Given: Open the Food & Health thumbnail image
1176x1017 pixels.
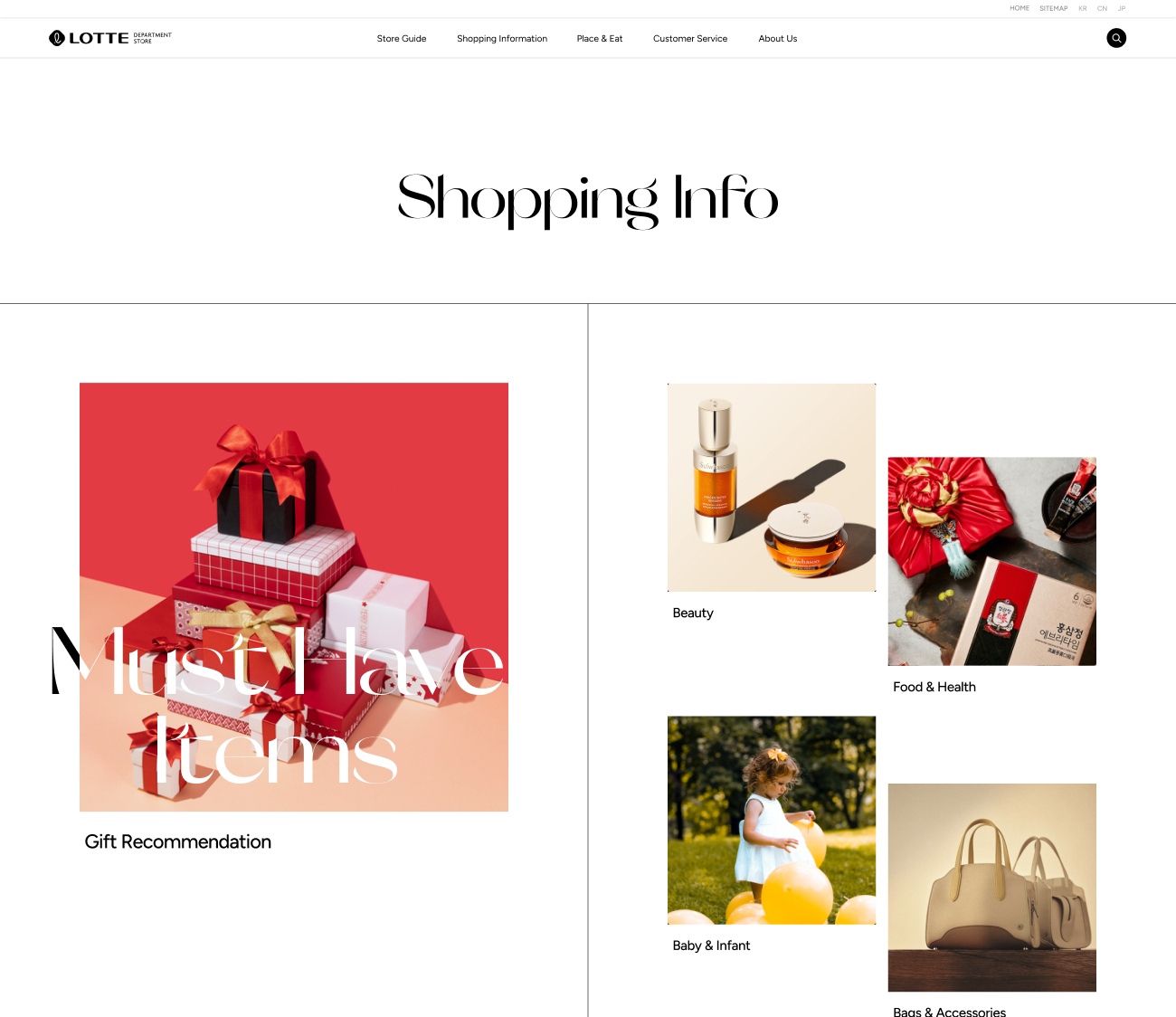Looking at the screenshot, I should (992, 562).
